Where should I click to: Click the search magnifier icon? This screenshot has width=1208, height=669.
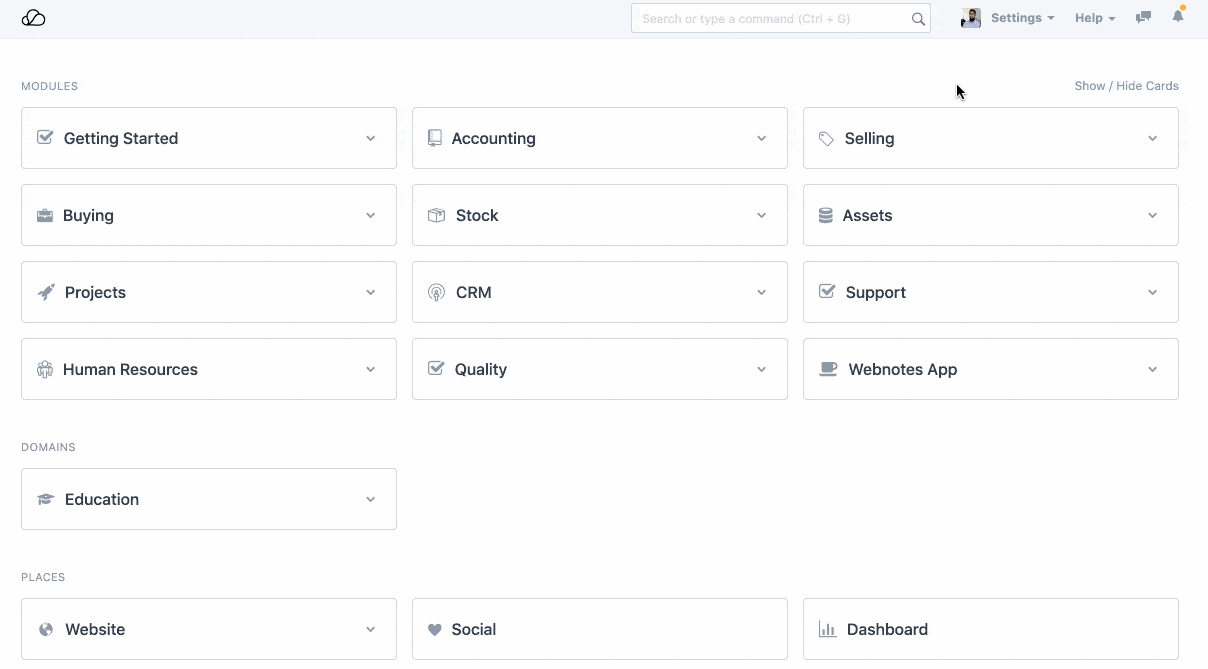pos(918,18)
